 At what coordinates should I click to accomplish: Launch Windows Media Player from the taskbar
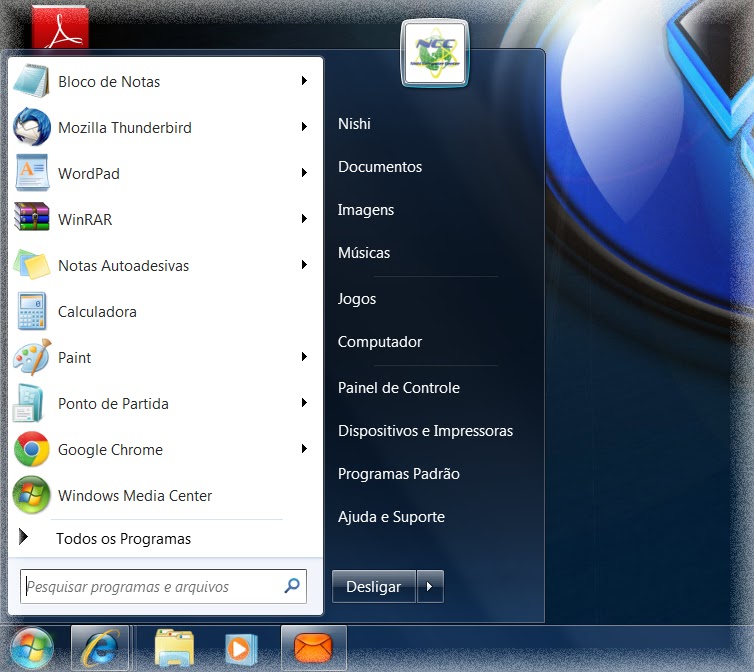[x=241, y=649]
